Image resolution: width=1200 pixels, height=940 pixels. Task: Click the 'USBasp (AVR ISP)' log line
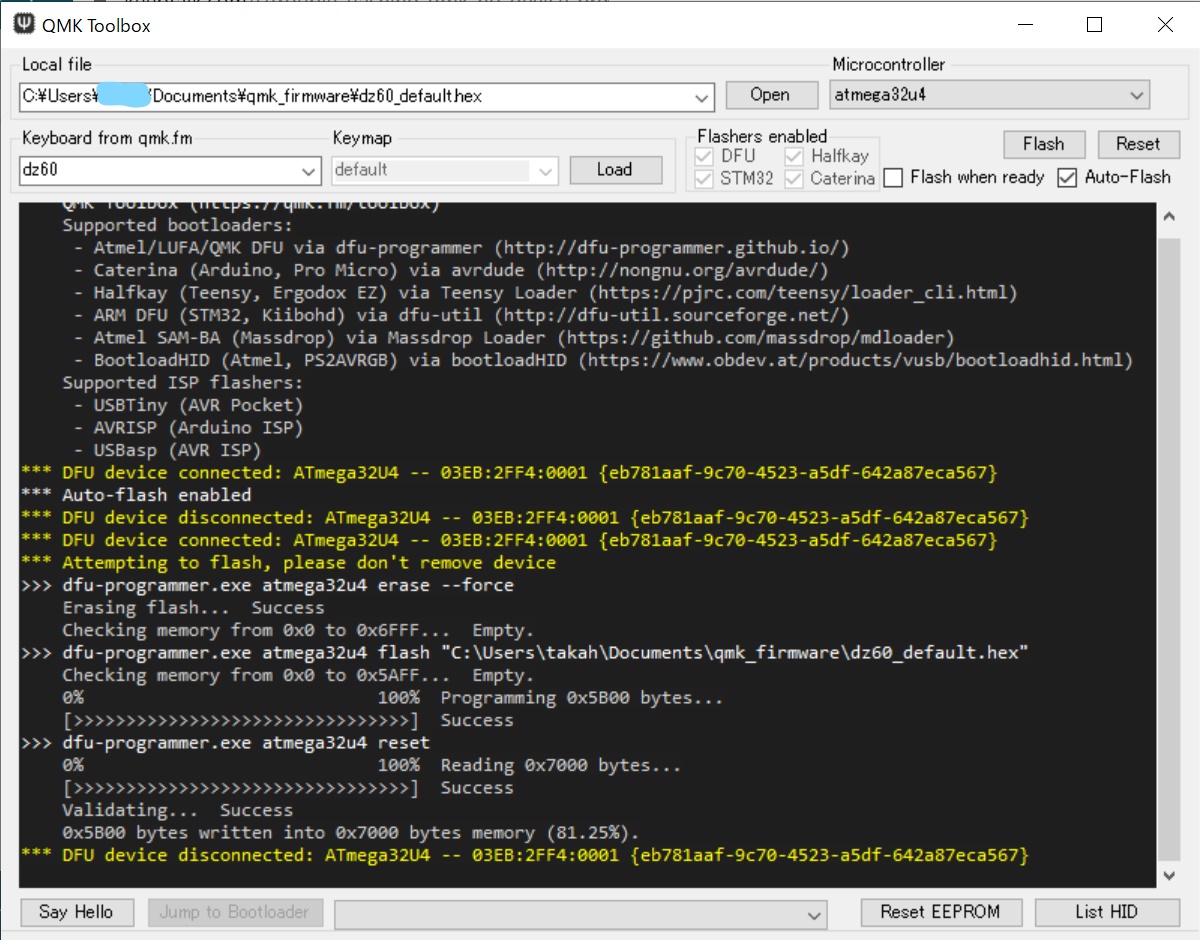pos(167,450)
